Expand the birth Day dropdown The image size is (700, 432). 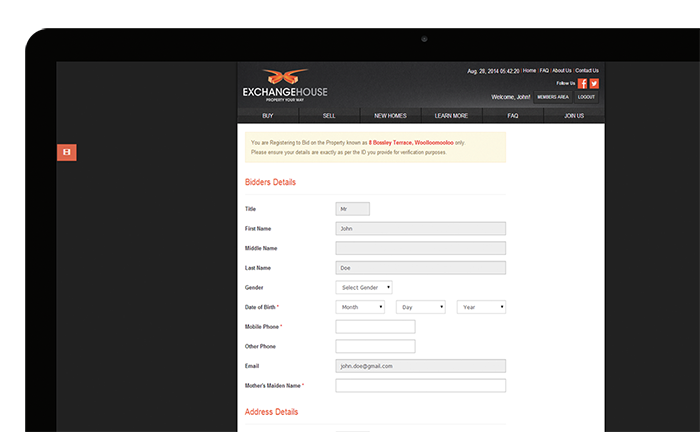(420, 307)
